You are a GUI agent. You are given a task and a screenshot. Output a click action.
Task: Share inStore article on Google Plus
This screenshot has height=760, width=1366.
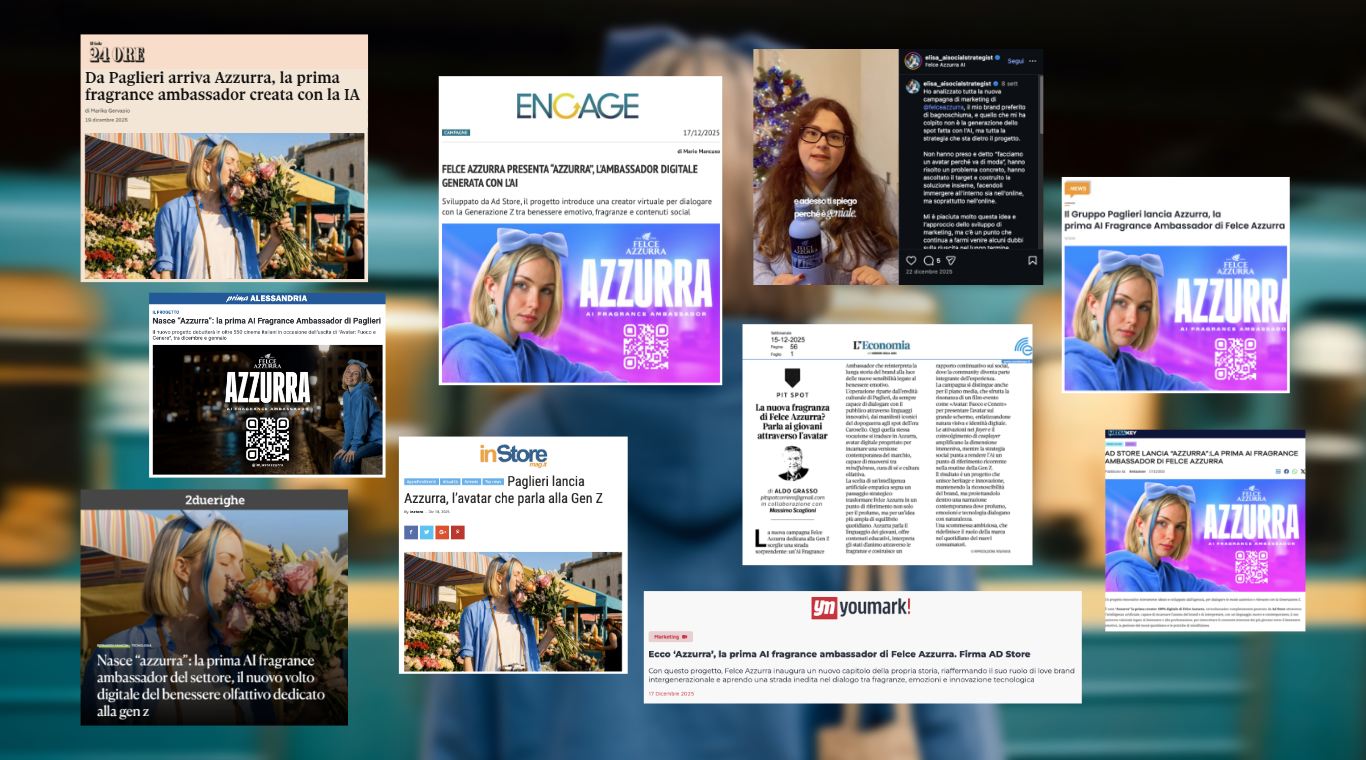(x=442, y=532)
